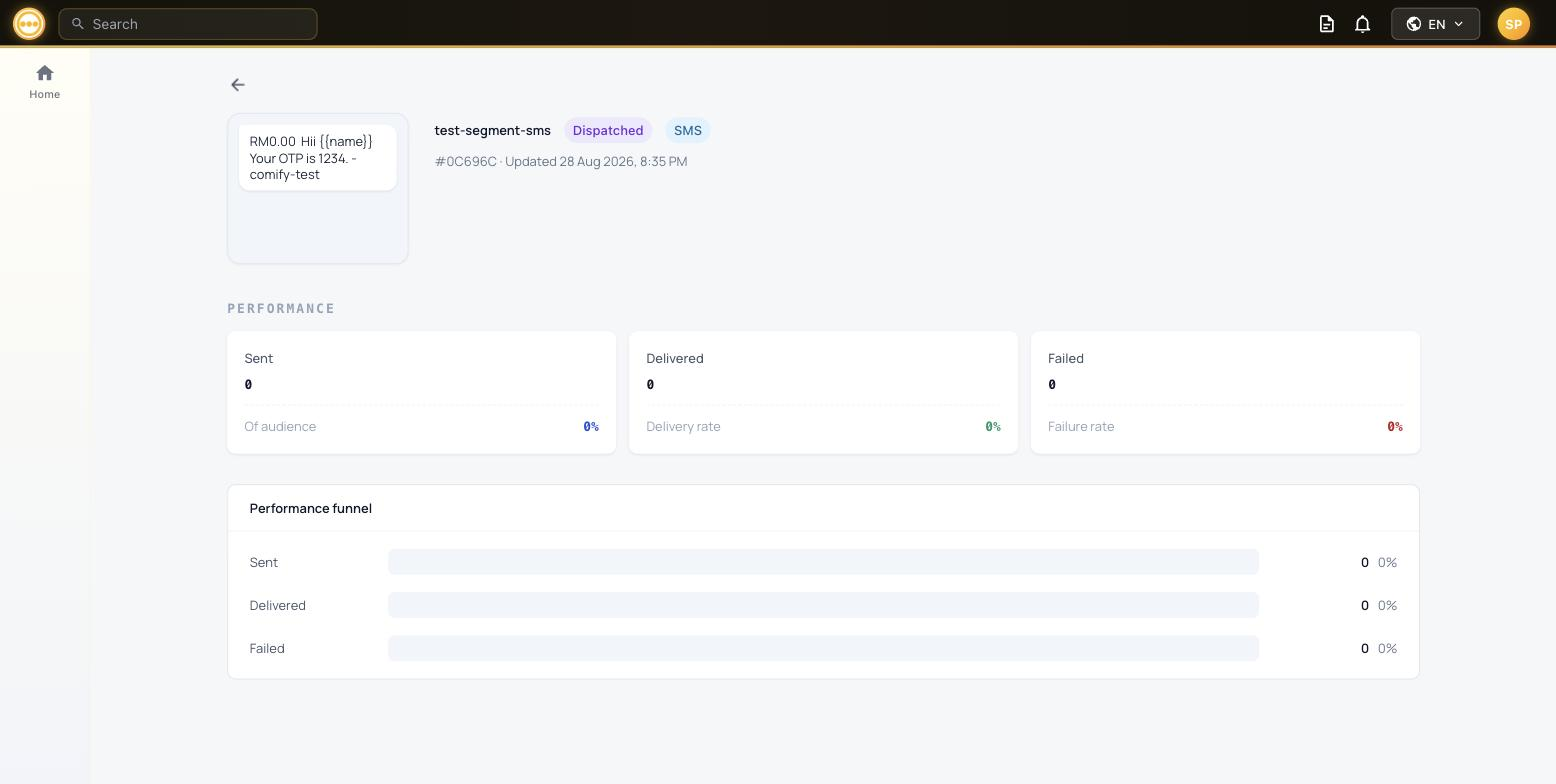Click the back arrow
Image resolution: width=1556 pixels, height=784 pixels.
coord(238,85)
